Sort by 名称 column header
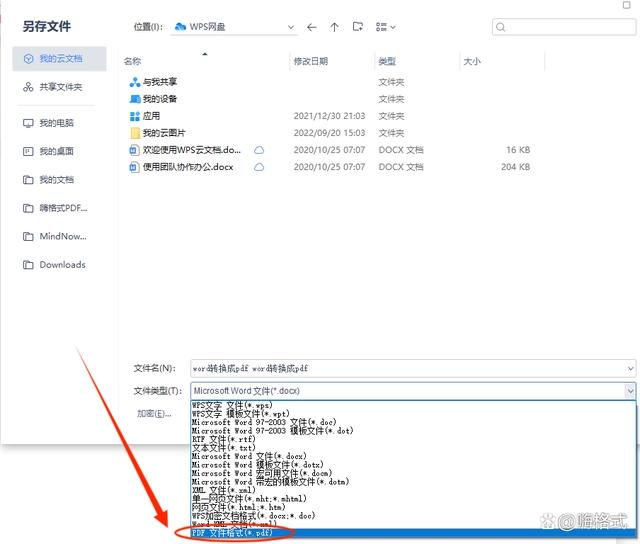The height and width of the screenshot is (544, 640). (132, 61)
